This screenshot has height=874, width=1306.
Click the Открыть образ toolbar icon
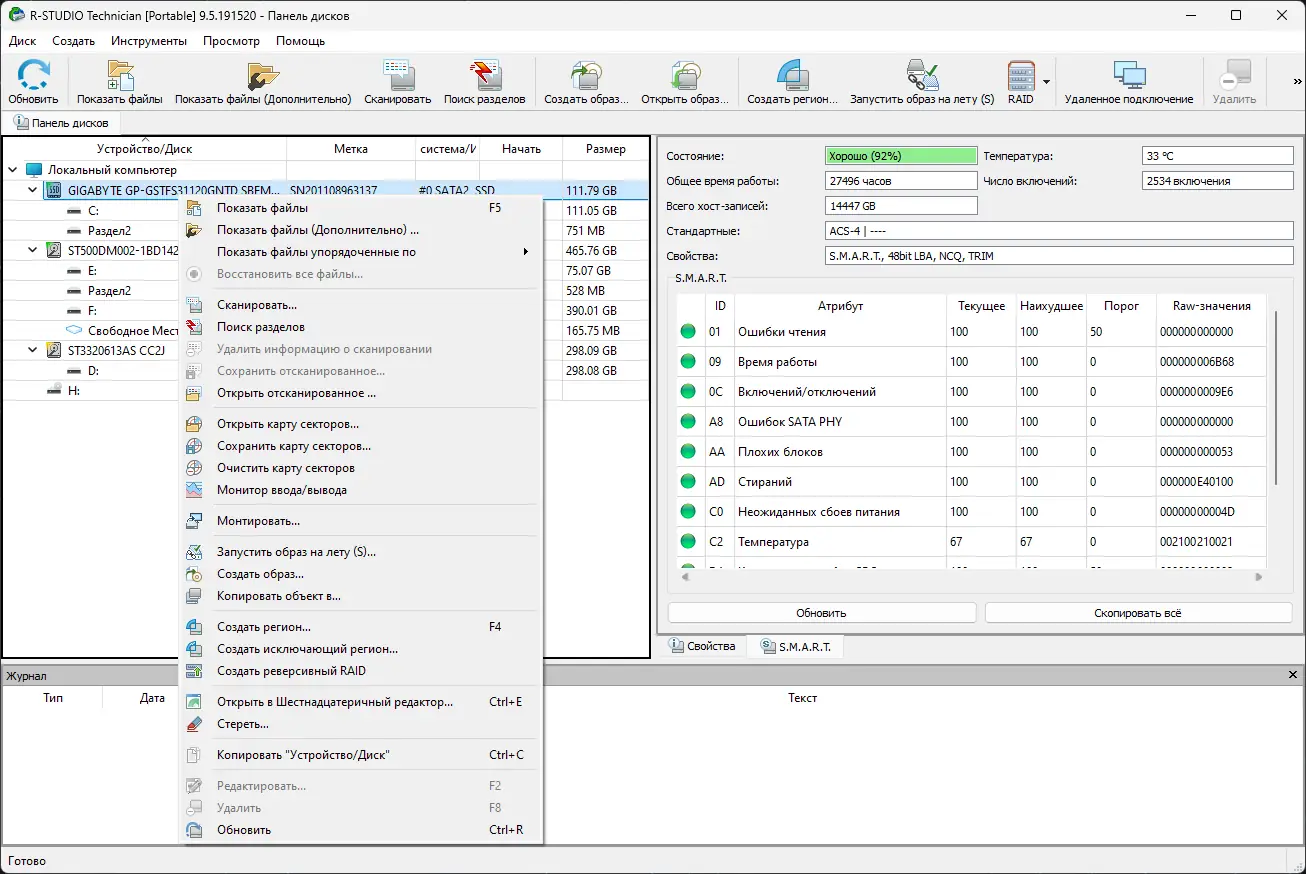[x=687, y=80]
